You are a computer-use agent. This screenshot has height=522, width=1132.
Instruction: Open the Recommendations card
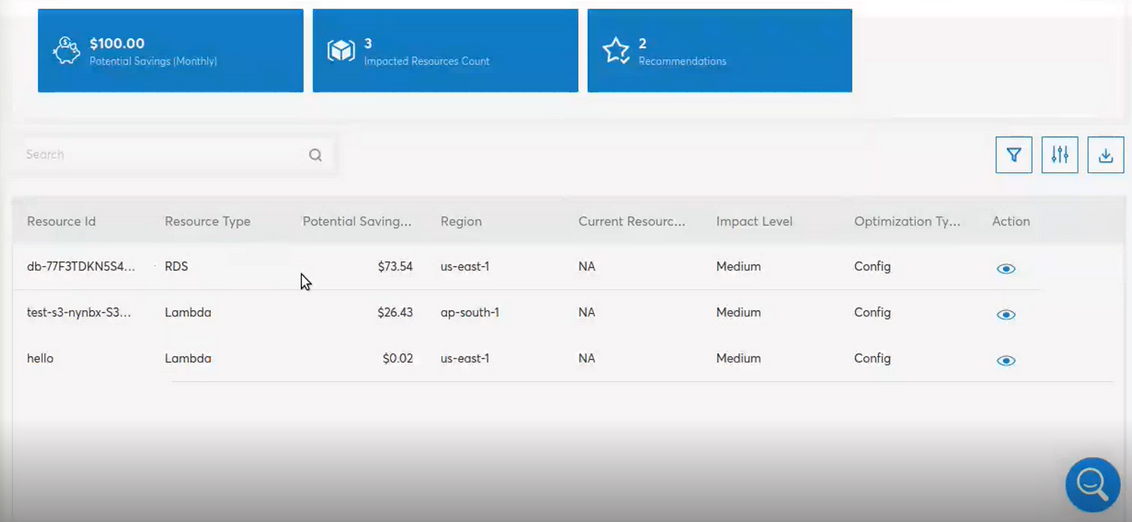[x=720, y=51]
